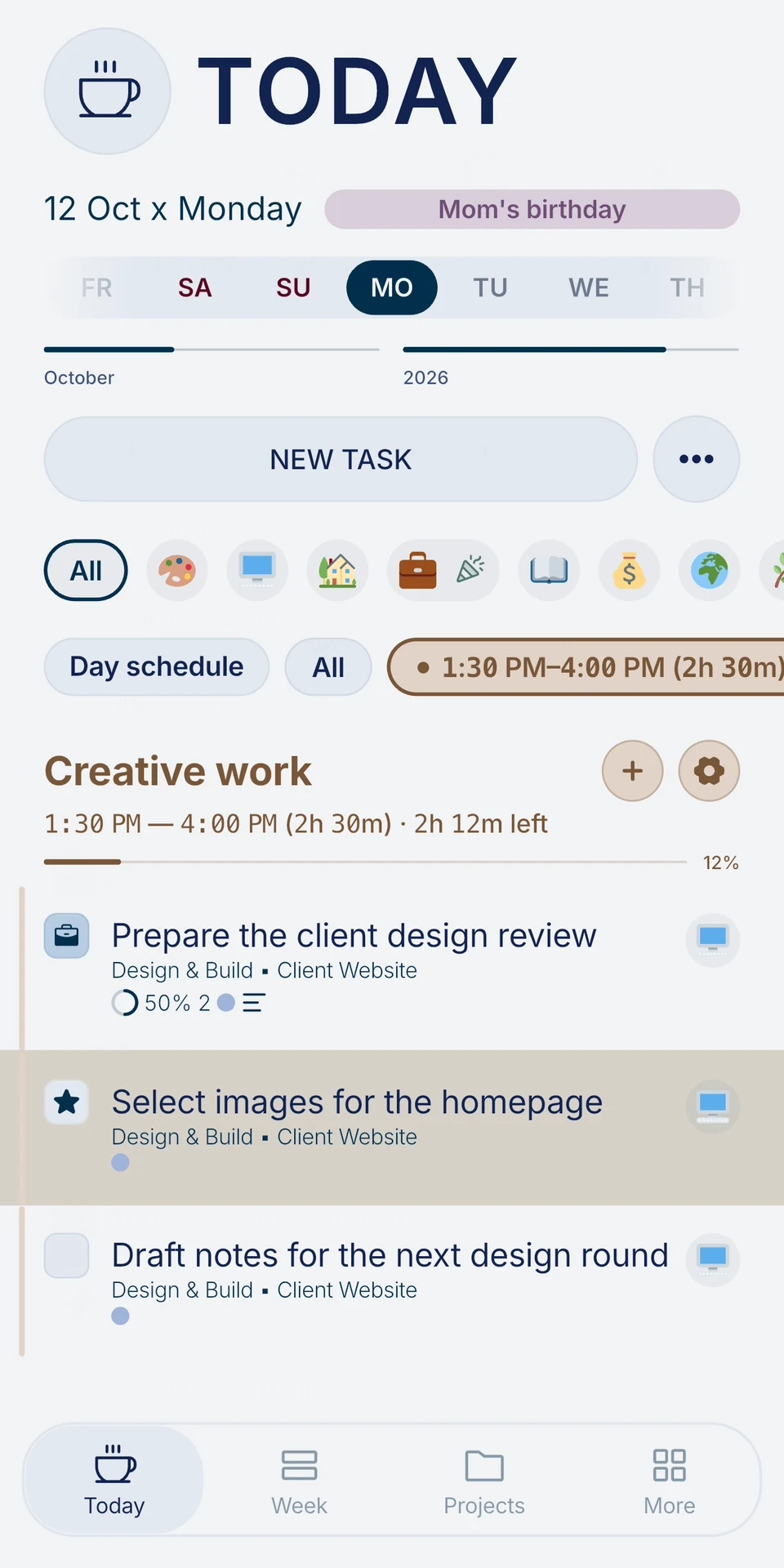Toggle the star checkbox on Select images task
Viewport: 784px width, 1568px height.
pos(67,1102)
